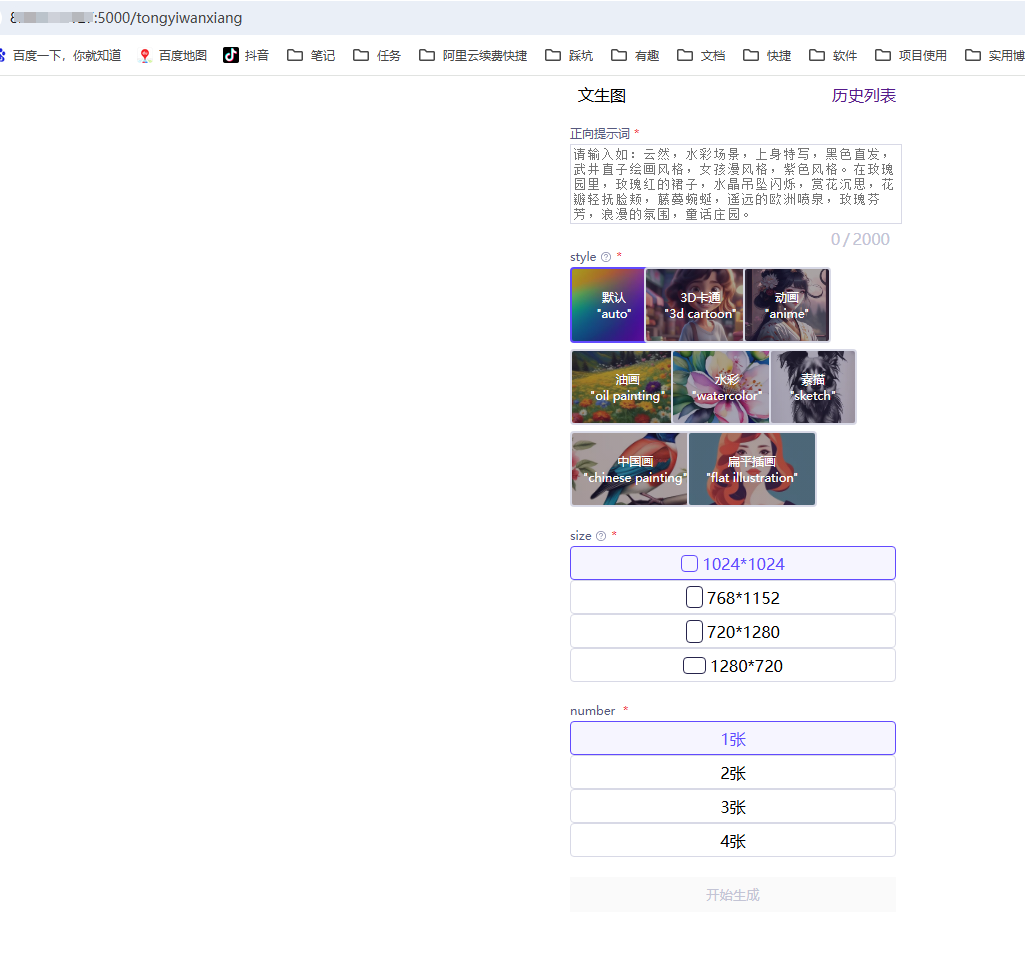1025x965 pixels.
Task: Open the 百度一下 bookmark
Action: tap(61, 56)
